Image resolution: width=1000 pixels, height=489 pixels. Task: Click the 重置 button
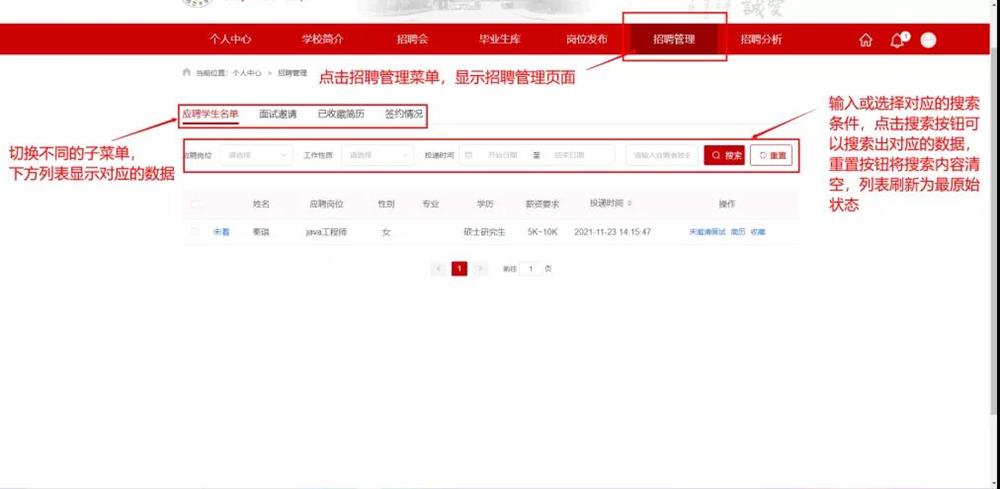pos(771,155)
